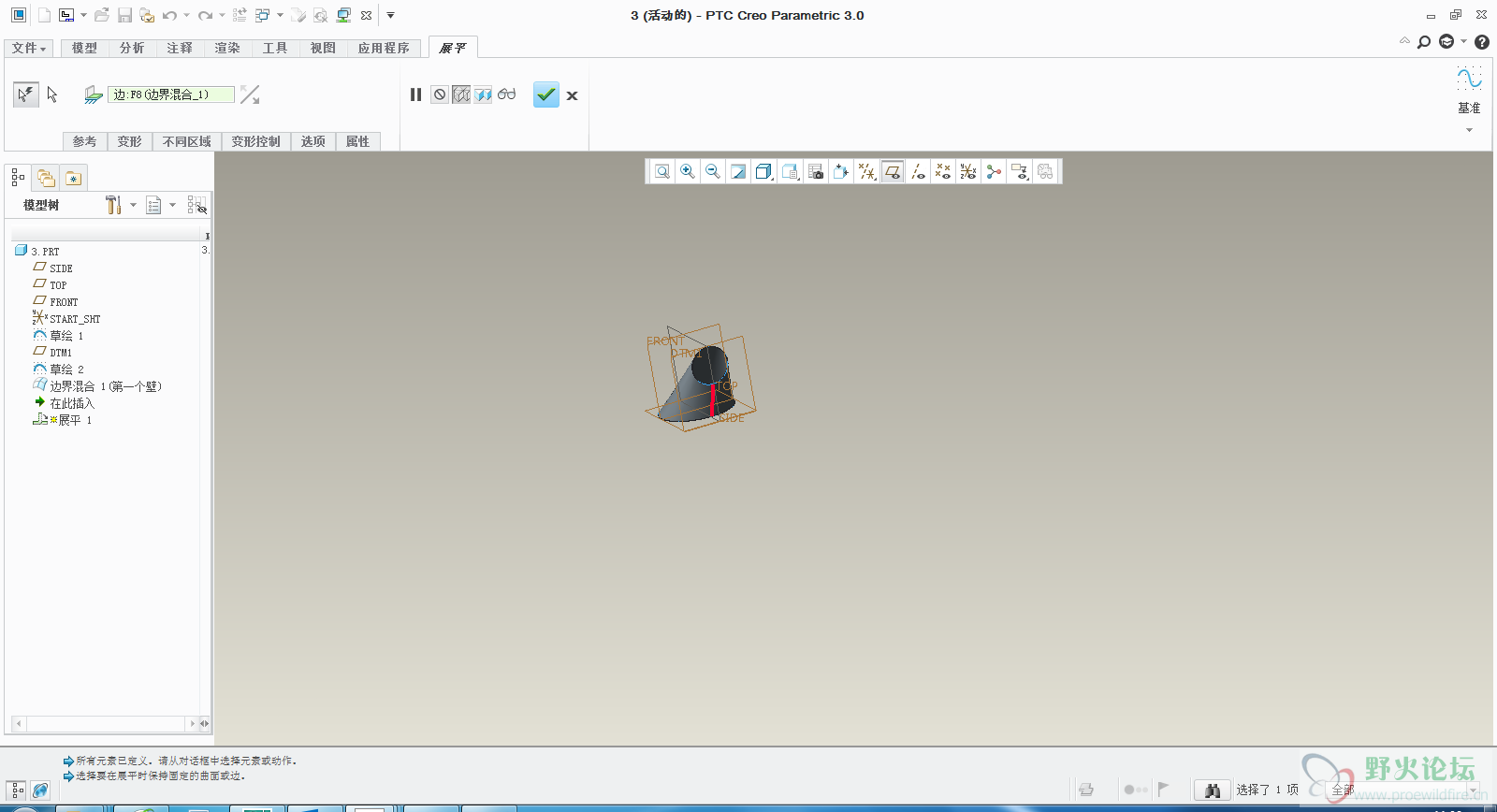Open the 变形 panel tab
1497x812 pixels.
(130, 141)
